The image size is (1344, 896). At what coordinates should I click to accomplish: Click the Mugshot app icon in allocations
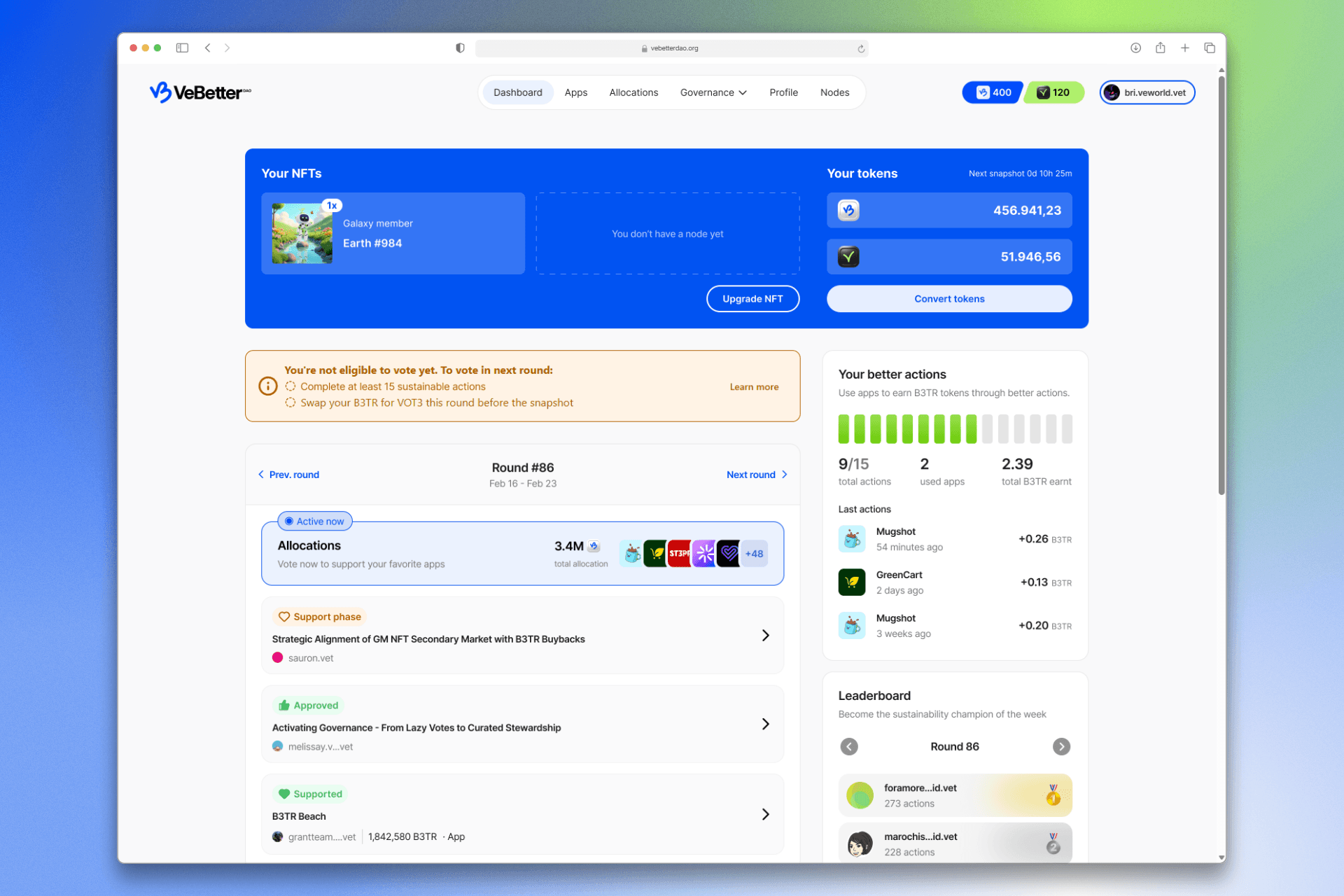click(x=631, y=554)
